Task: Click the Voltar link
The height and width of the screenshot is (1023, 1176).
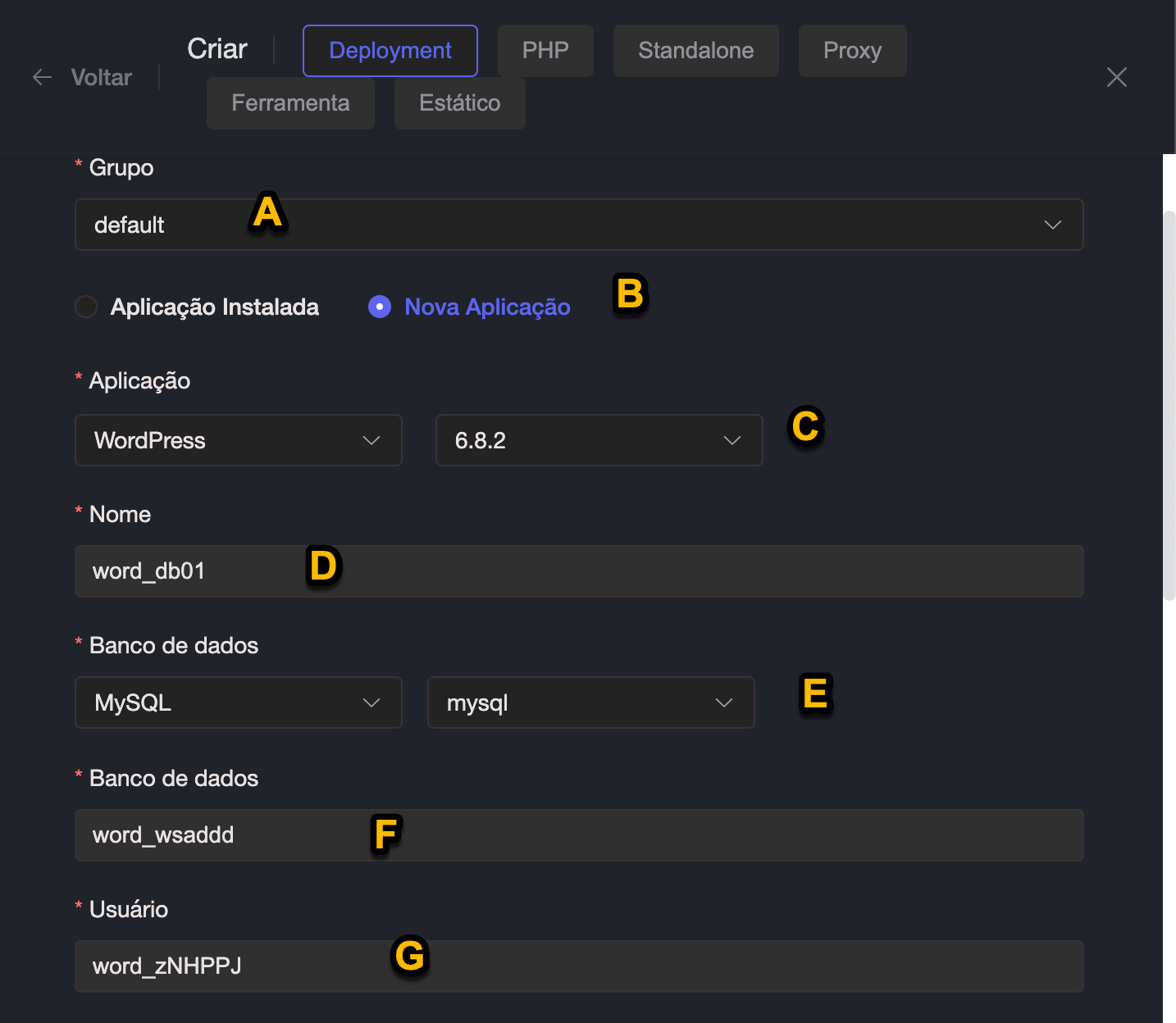Action: point(101,78)
